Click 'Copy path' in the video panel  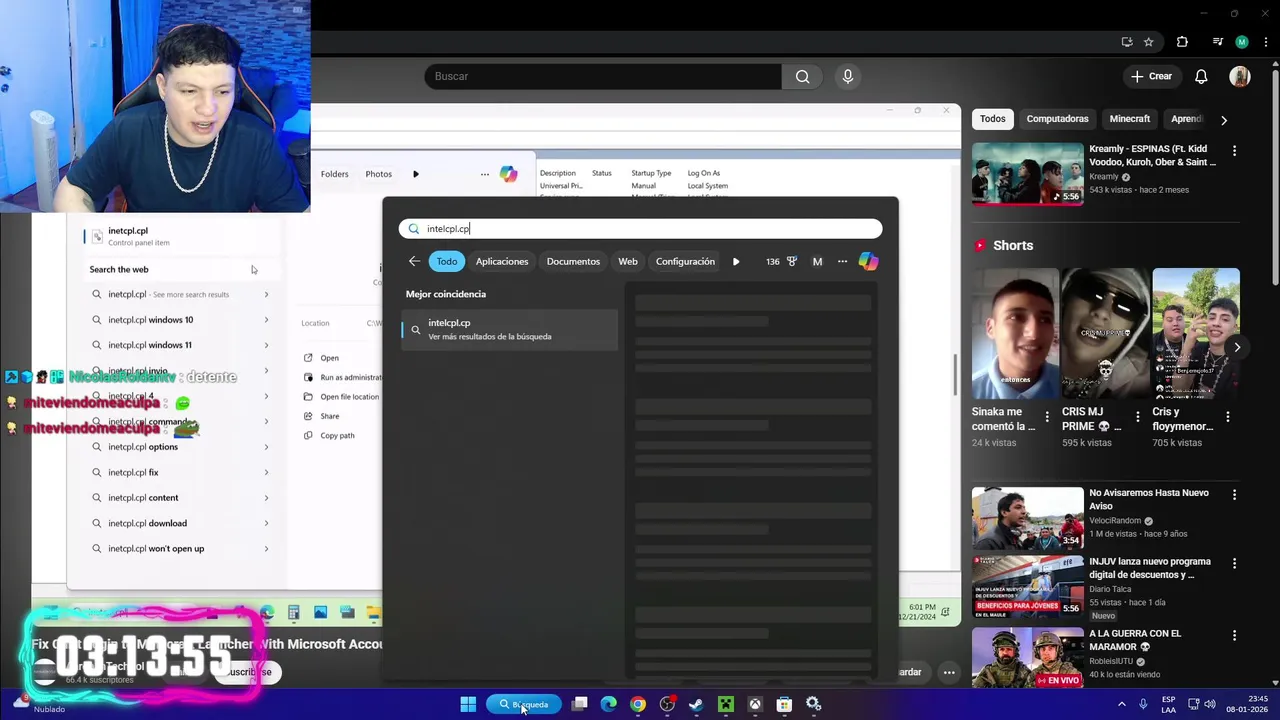point(331,435)
